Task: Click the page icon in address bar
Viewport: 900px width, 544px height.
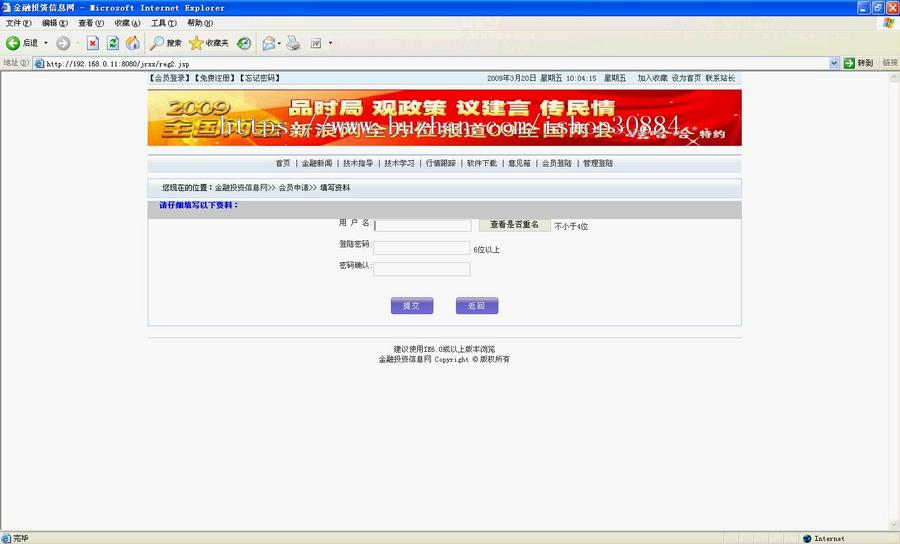Action: [39, 63]
